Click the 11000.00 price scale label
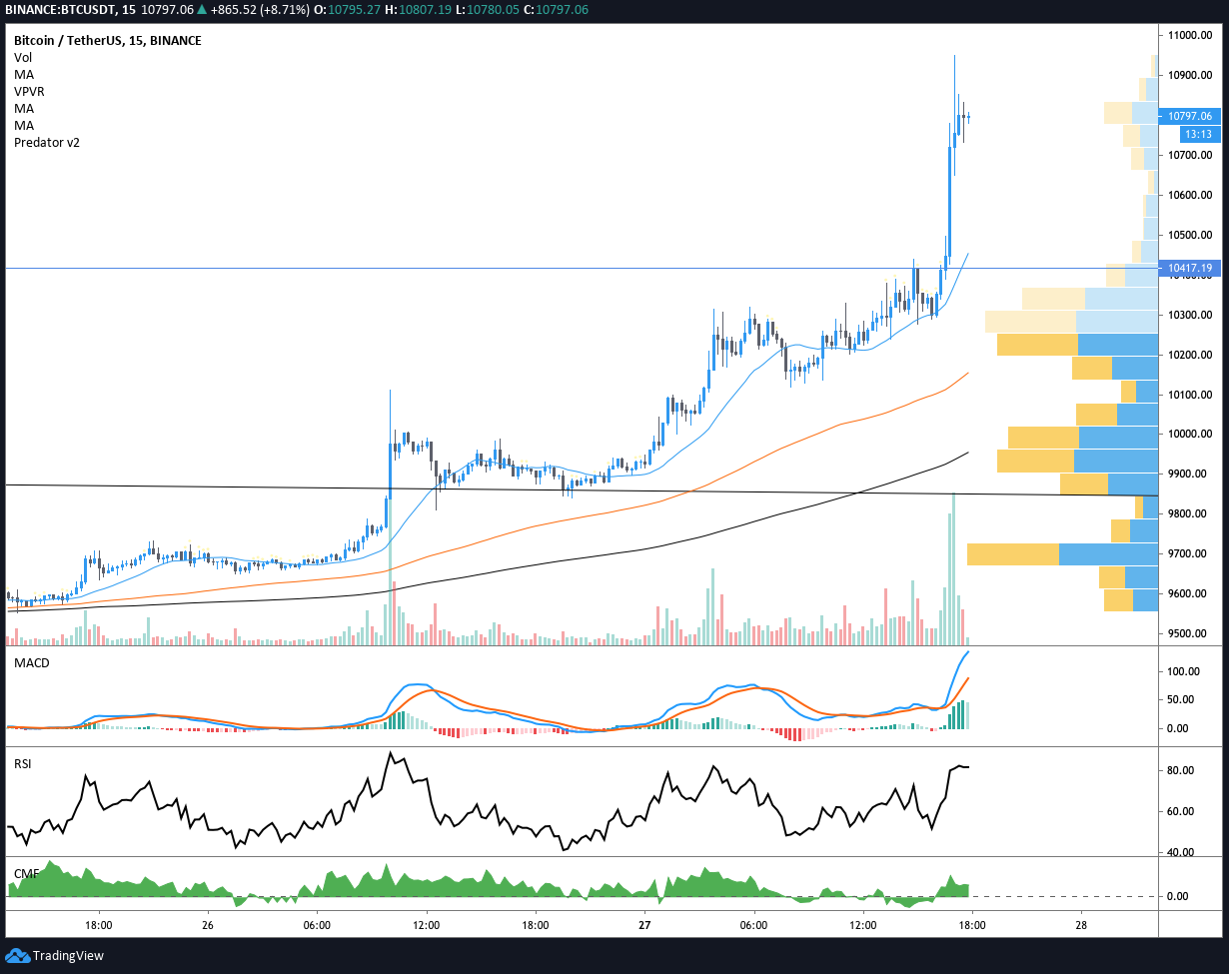The height and width of the screenshot is (974, 1232). coord(1190,35)
